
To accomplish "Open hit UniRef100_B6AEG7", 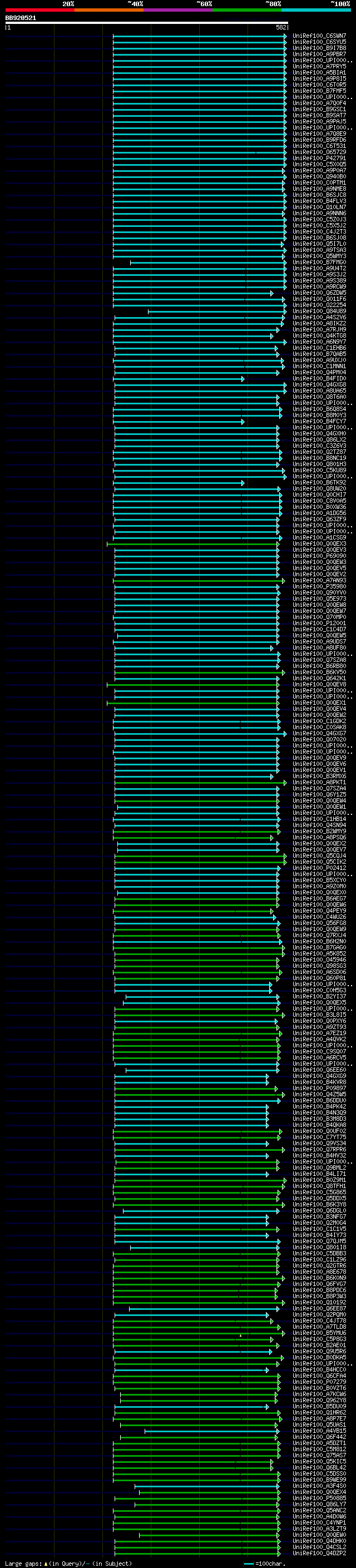I will pyautogui.click(x=319, y=898).
